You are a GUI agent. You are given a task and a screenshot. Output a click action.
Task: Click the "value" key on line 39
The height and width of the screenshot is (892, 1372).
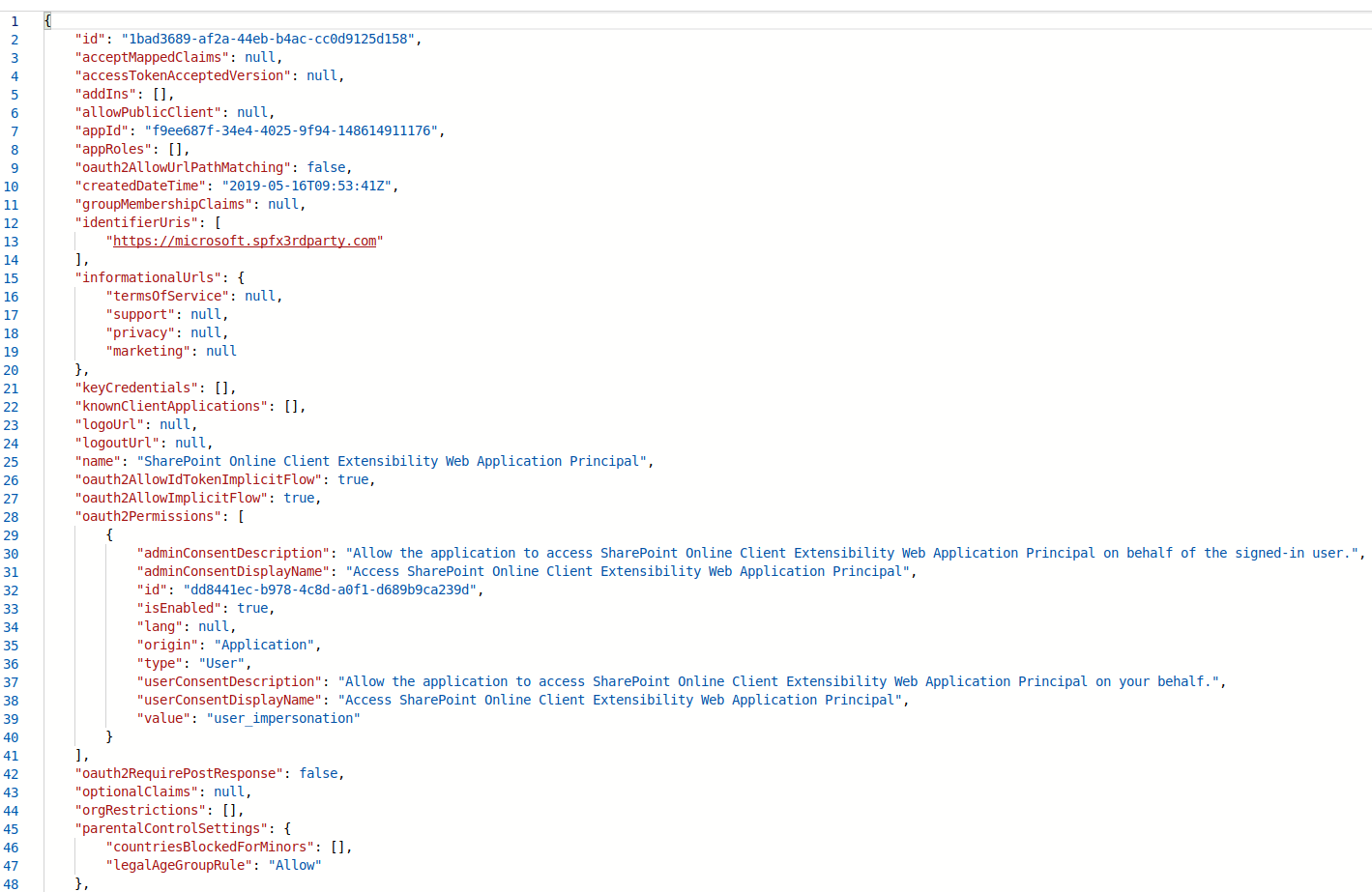[163, 718]
